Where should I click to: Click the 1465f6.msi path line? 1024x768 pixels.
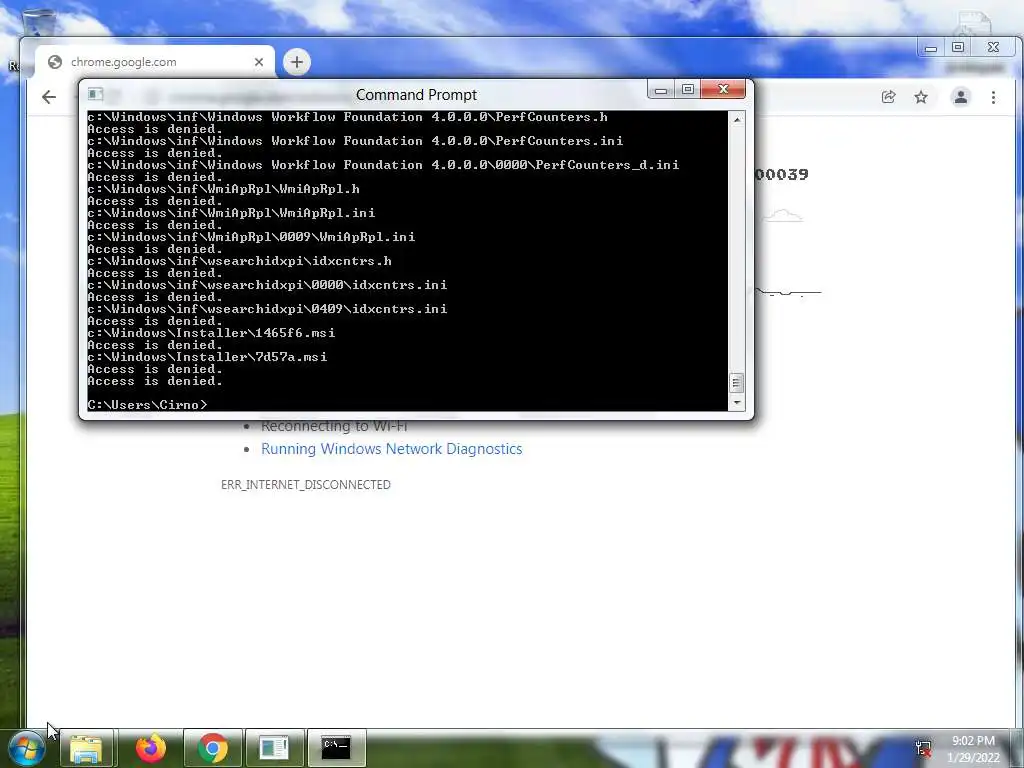click(211, 333)
